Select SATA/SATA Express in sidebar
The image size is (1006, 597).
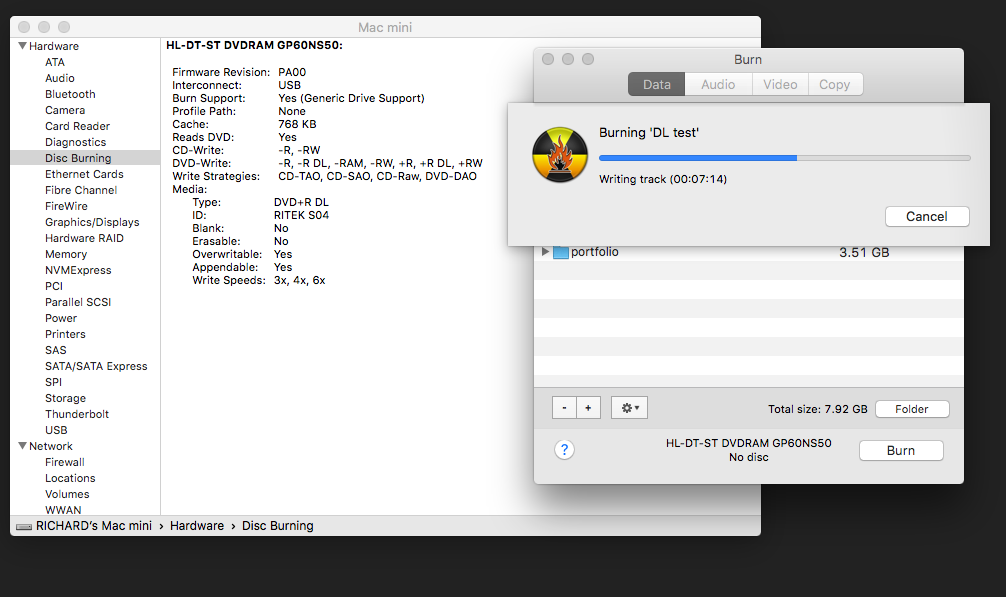pyautogui.click(x=96, y=366)
